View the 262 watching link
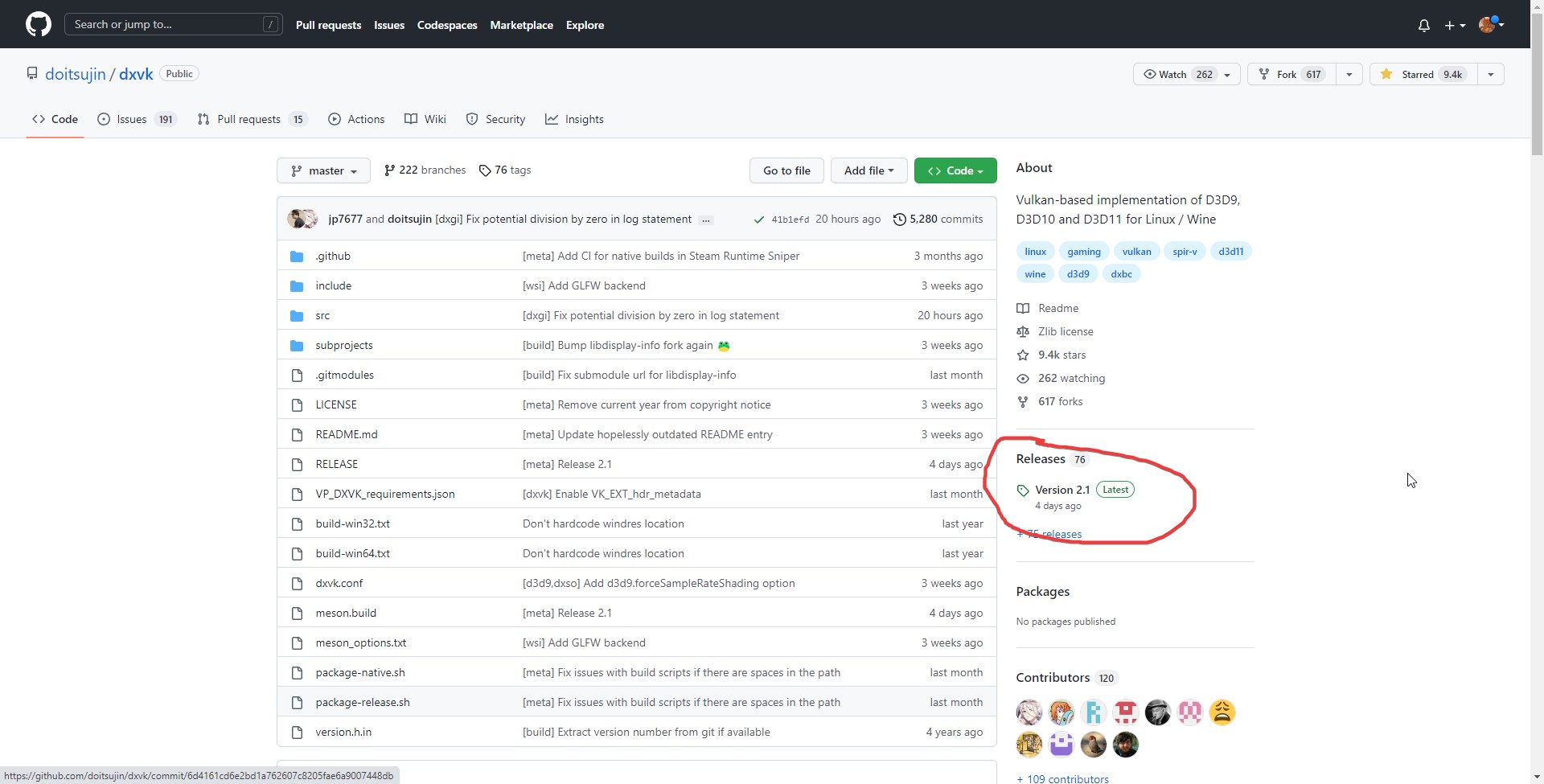The width and height of the screenshot is (1544, 784). (1061, 378)
